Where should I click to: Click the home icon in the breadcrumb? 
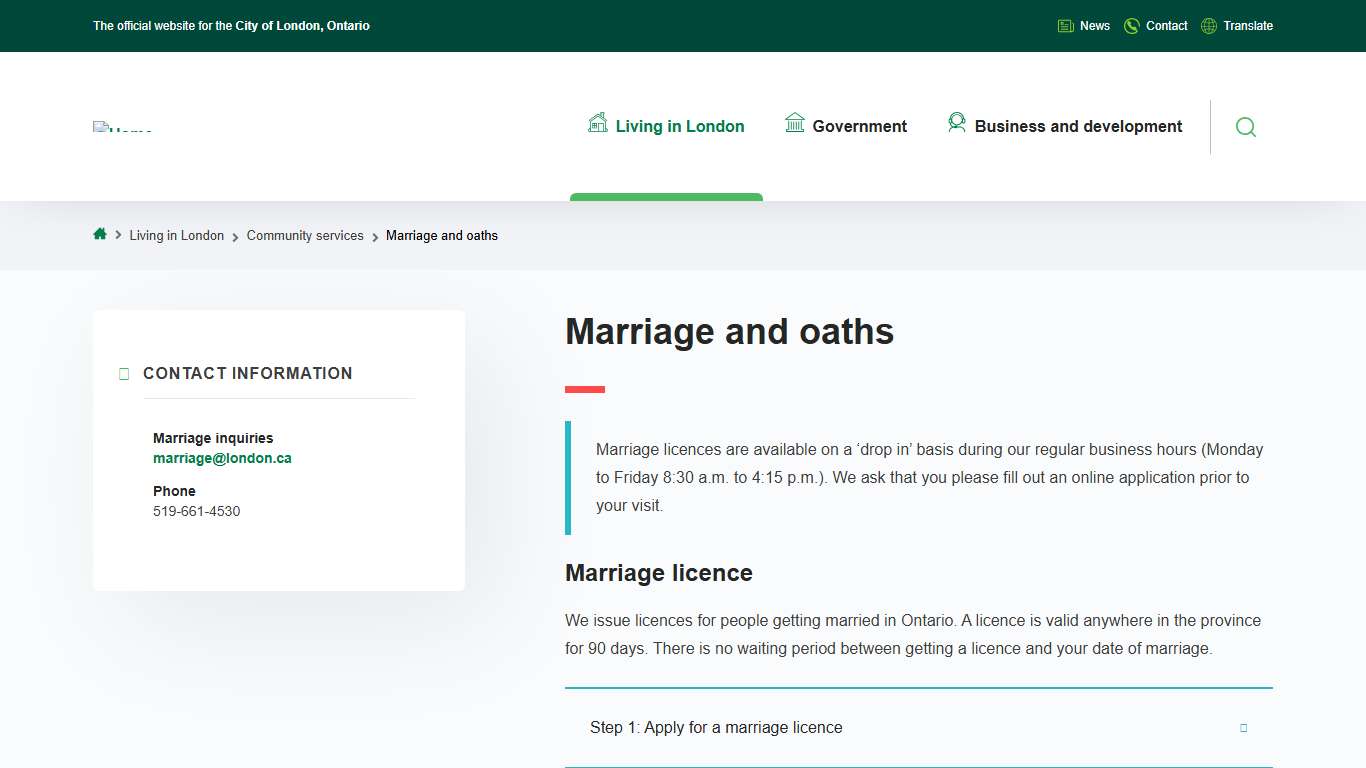click(x=100, y=234)
